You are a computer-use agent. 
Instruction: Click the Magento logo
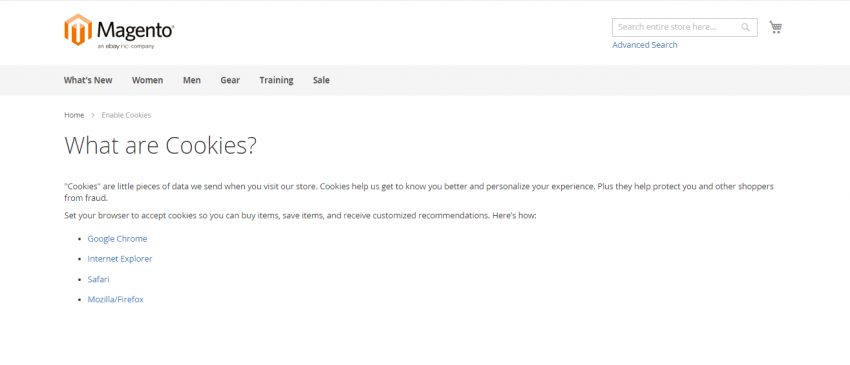point(119,31)
